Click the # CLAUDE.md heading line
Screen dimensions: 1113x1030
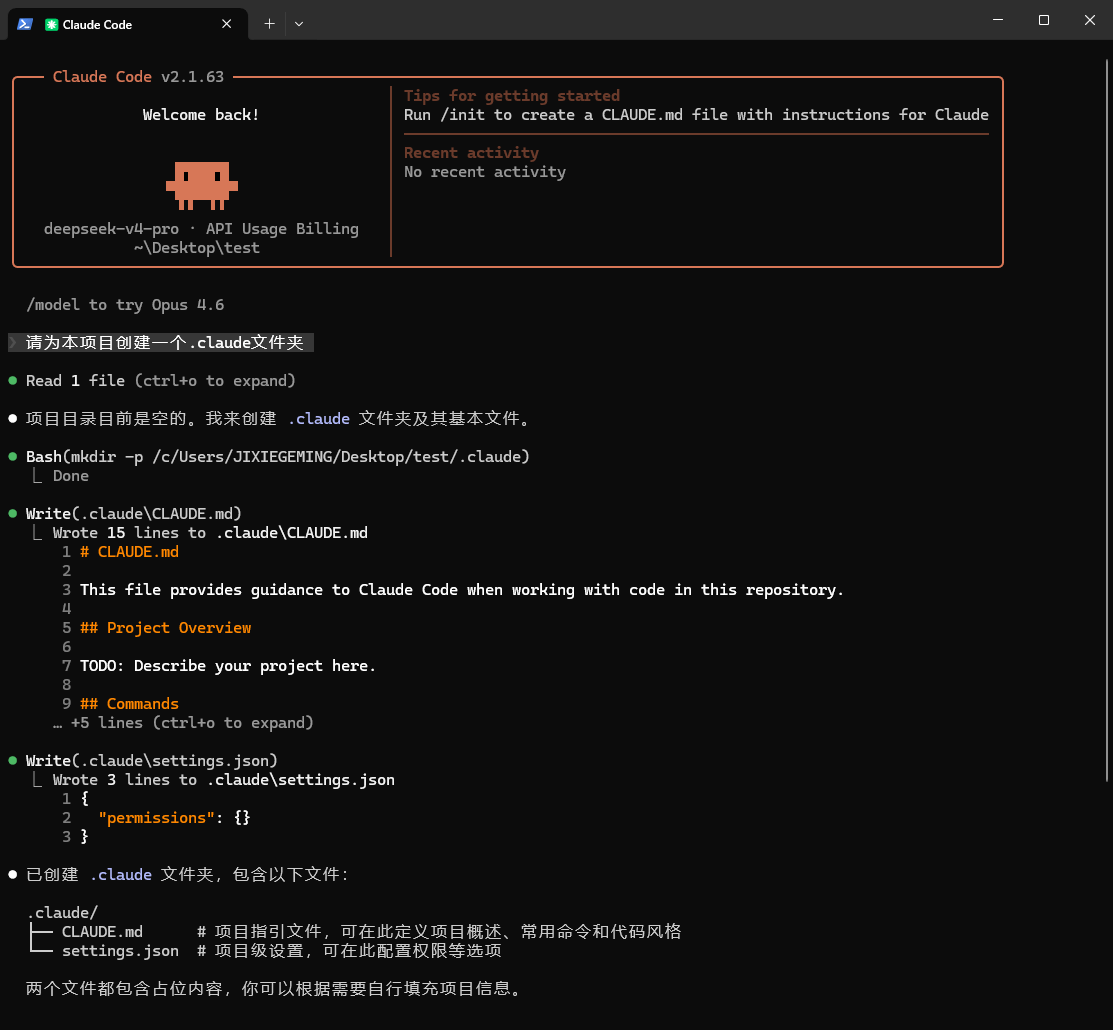(x=129, y=552)
